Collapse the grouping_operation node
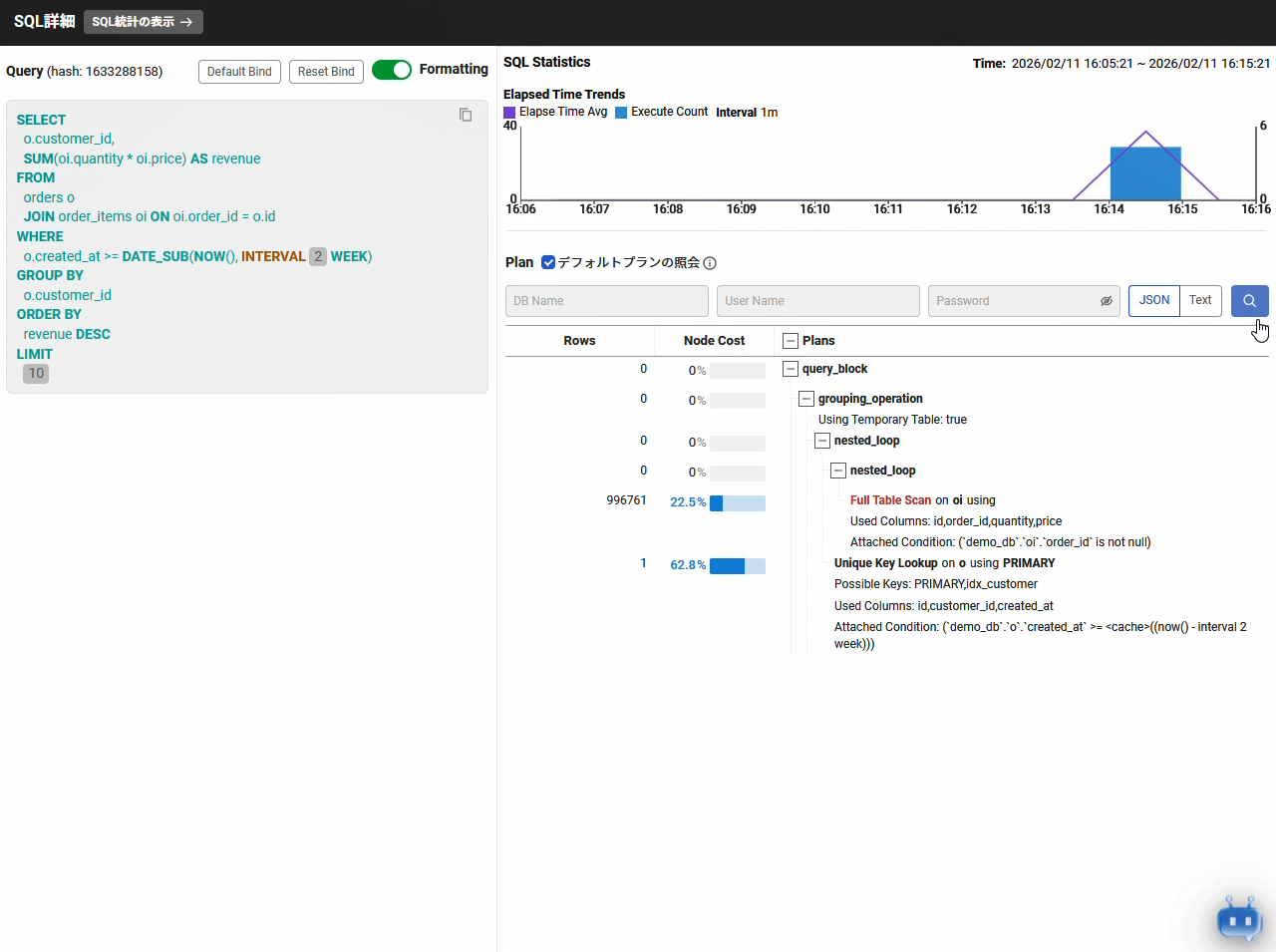This screenshot has height=952, width=1276. [x=806, y=399]
